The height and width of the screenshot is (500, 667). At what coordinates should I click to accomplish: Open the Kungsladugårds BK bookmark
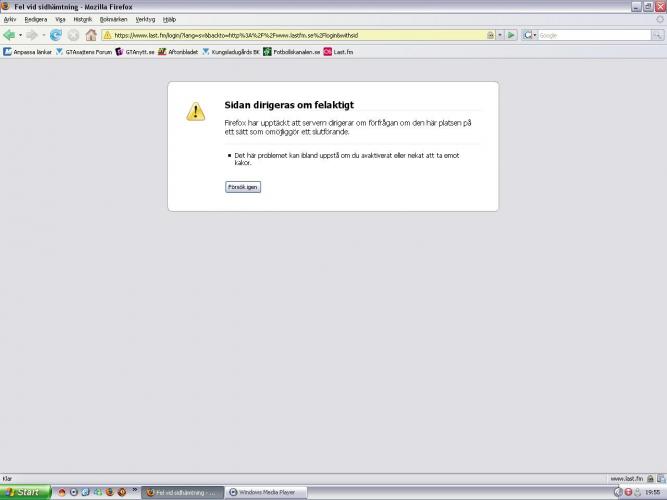pyautogui.click(x=231, y=52)
